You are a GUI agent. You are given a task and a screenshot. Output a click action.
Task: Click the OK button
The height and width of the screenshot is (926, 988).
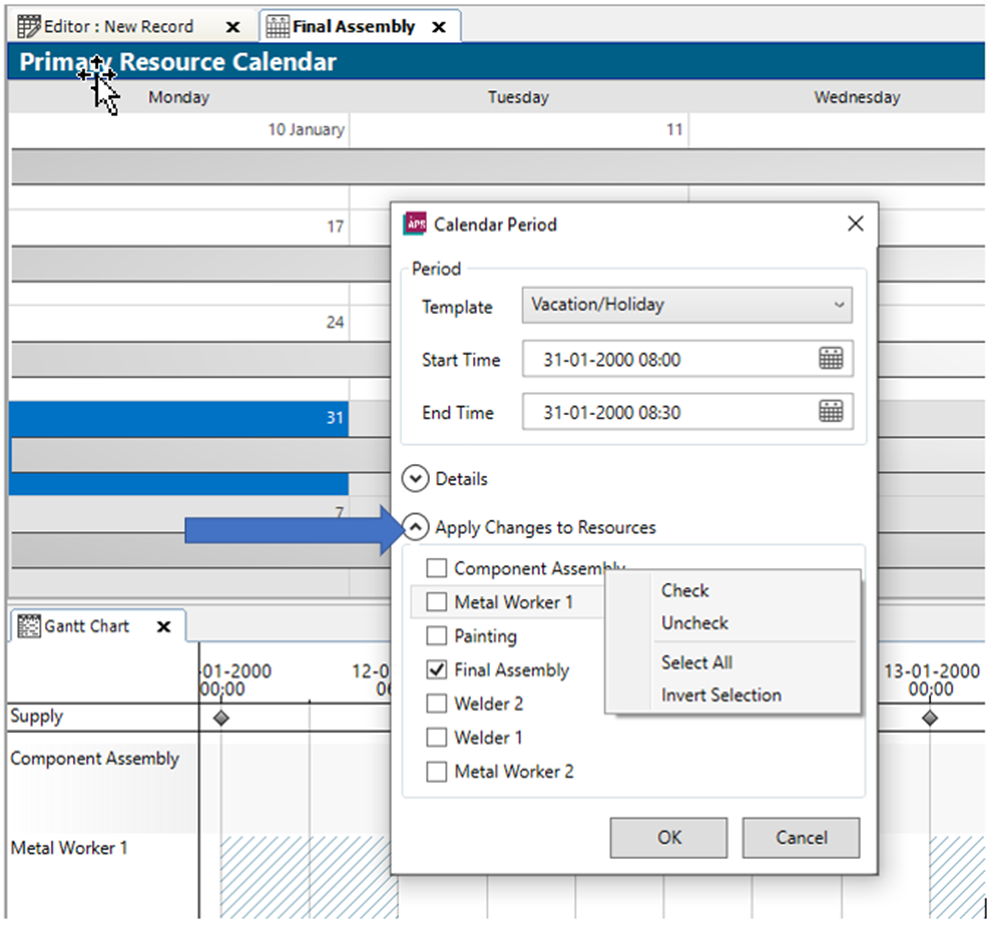coord(668,838)
